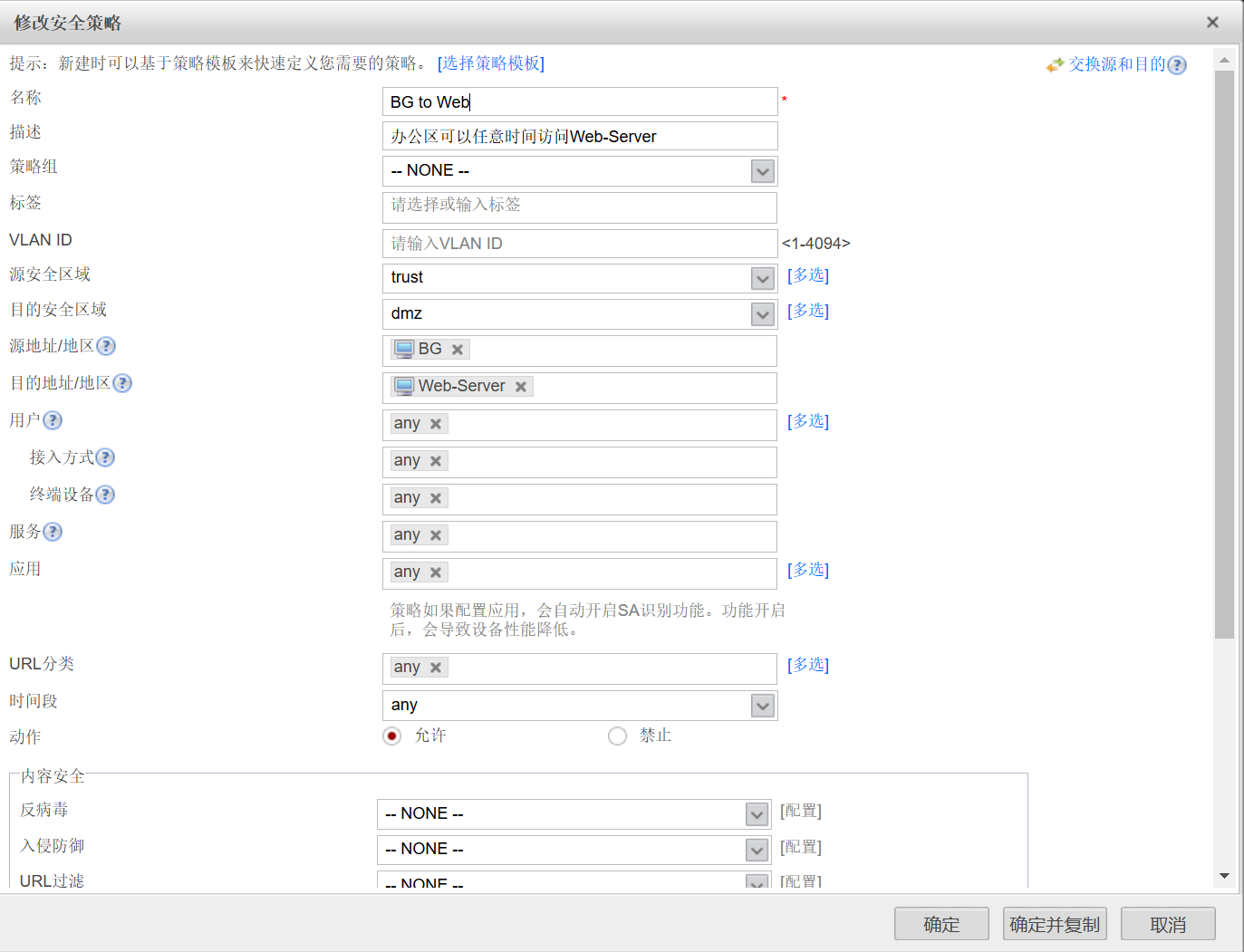Click the scrollbar down arrow

[1224, 876]
